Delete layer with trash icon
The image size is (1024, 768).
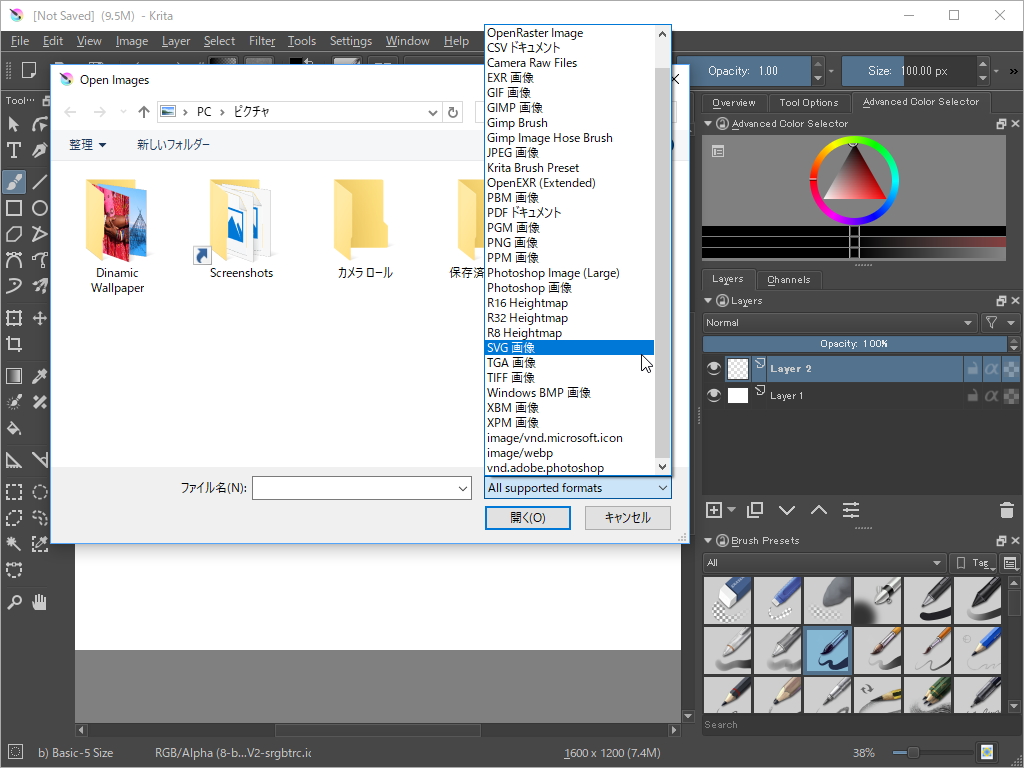[x=1007, y=510]
